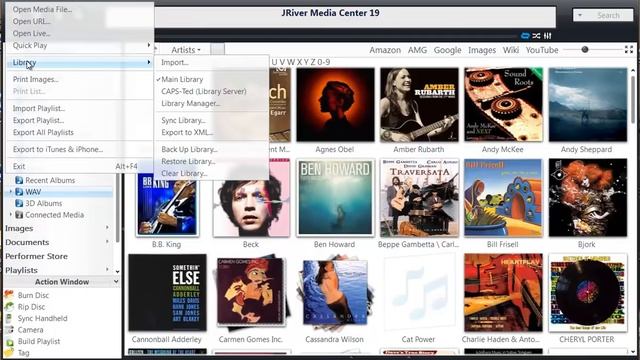Expand the Images section arrow
This screenshot has height=360, width=640.
click(107, 228)
